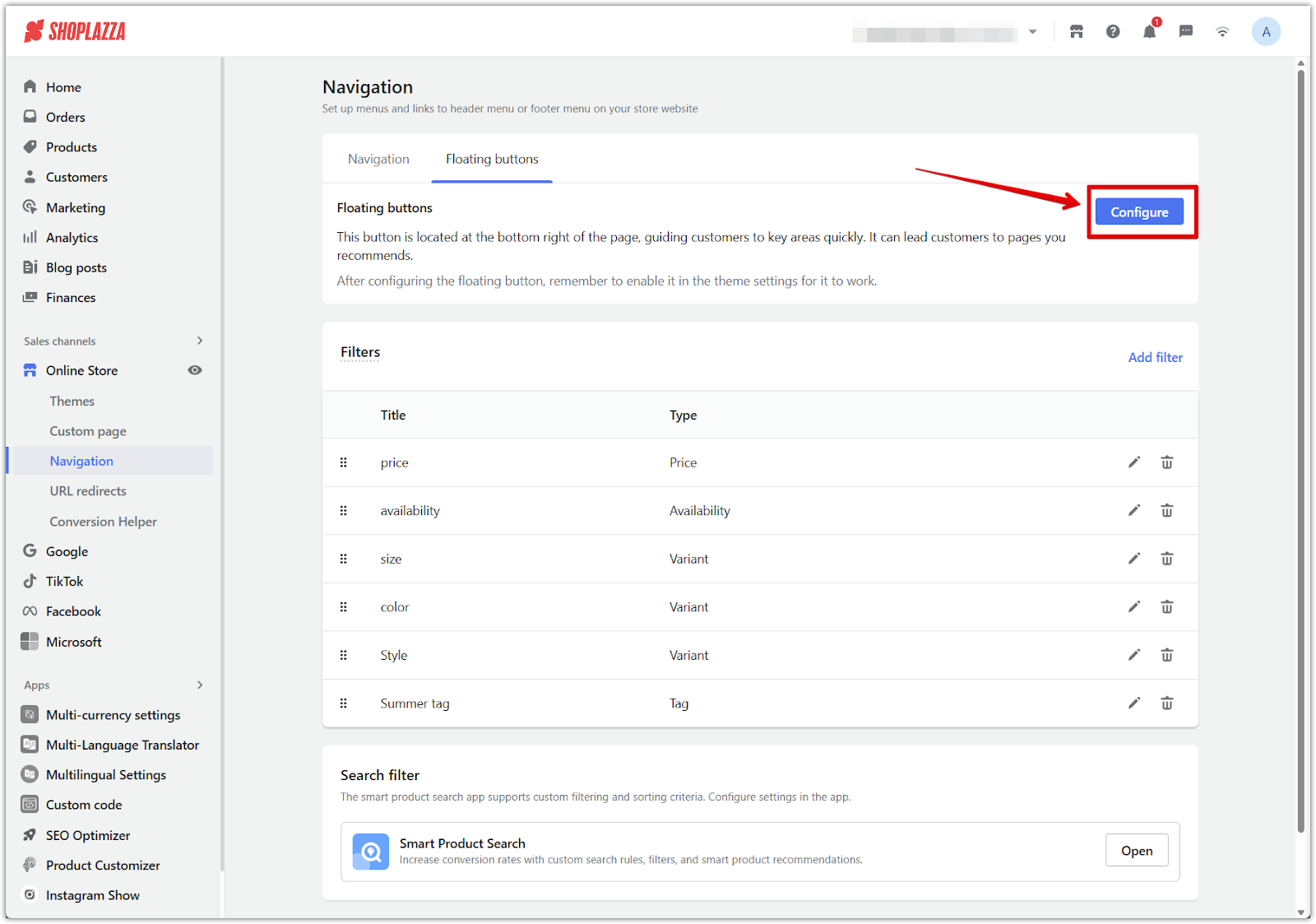
Task: Expand the Sales channels section
Action: (199, 341)
